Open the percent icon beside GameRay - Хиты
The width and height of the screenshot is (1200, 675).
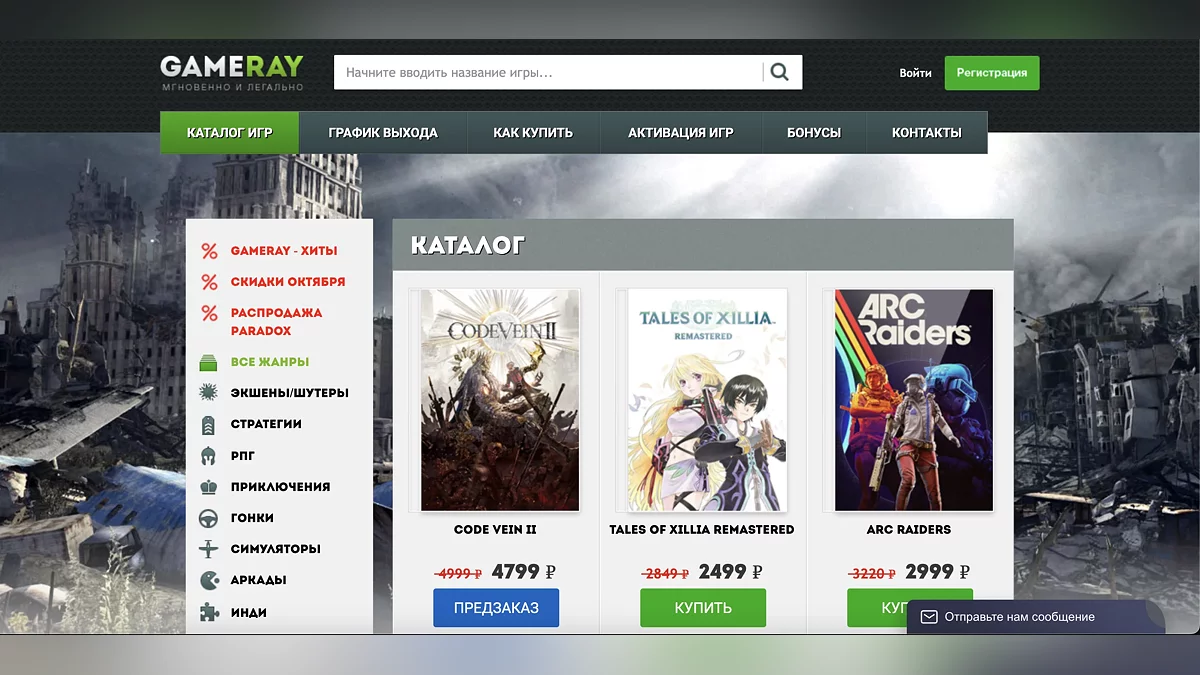pyautogui.click(x=209, y=251)
